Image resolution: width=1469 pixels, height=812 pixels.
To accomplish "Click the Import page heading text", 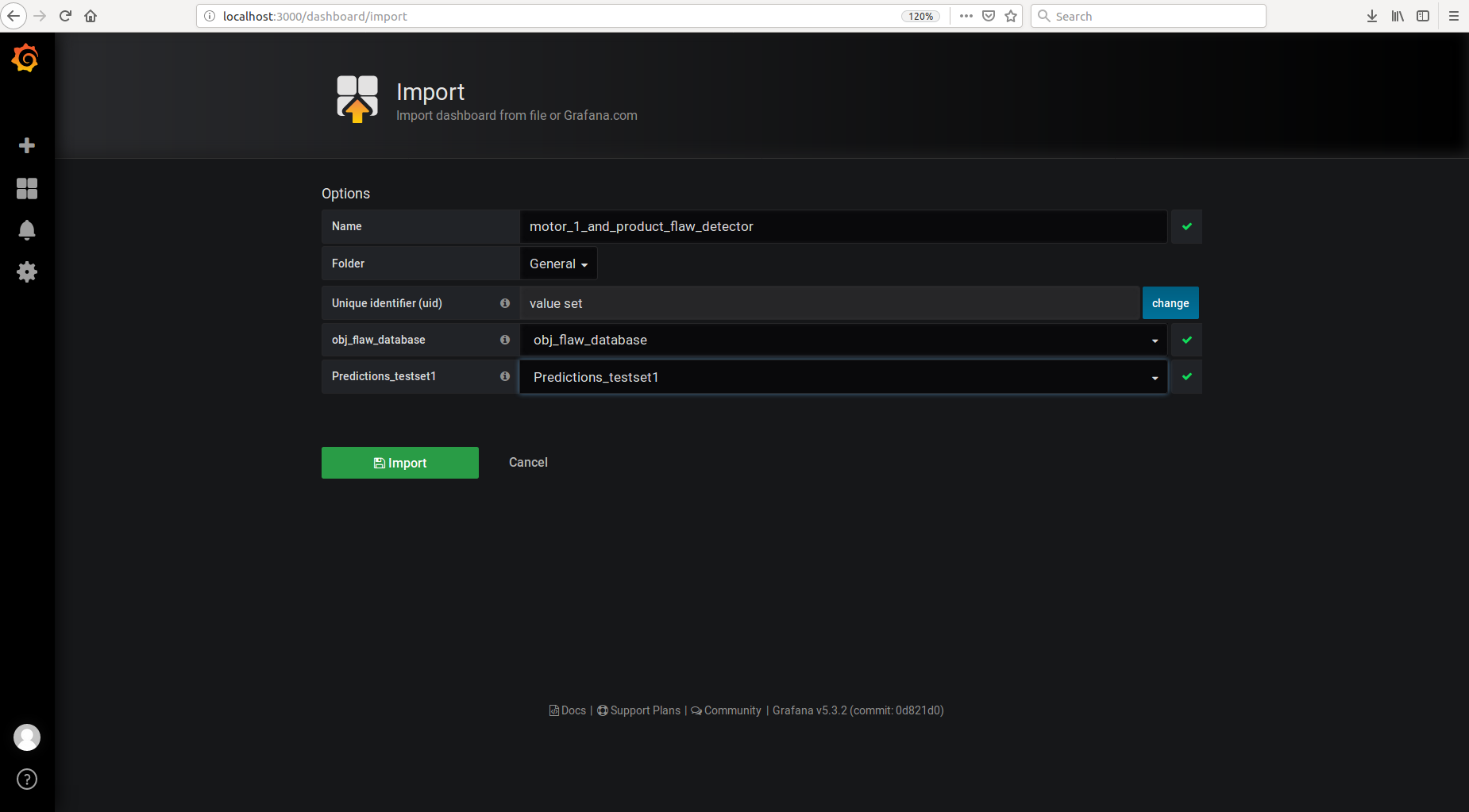I will [430, 92].
